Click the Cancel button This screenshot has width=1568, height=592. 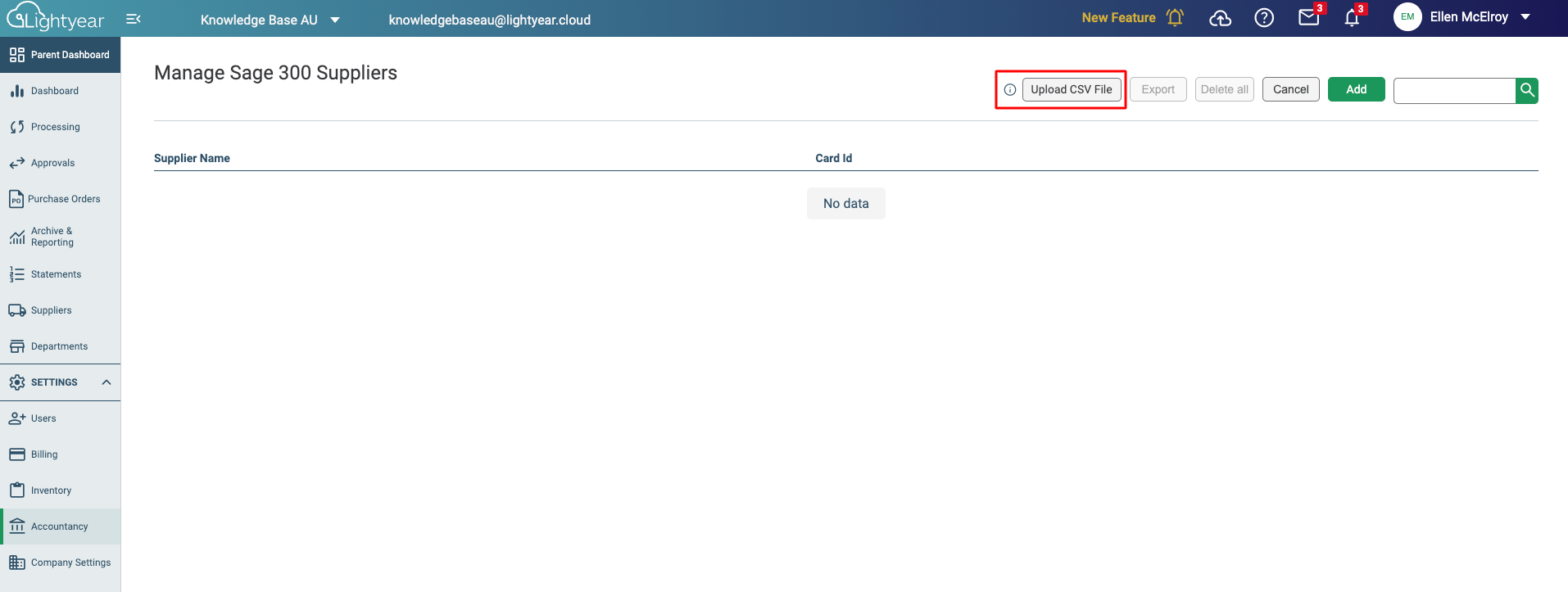tap(1291, 89)
